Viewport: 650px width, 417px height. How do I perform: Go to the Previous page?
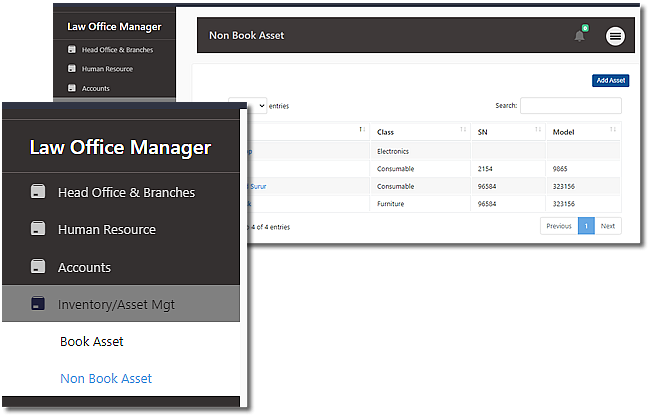[559, 226]
